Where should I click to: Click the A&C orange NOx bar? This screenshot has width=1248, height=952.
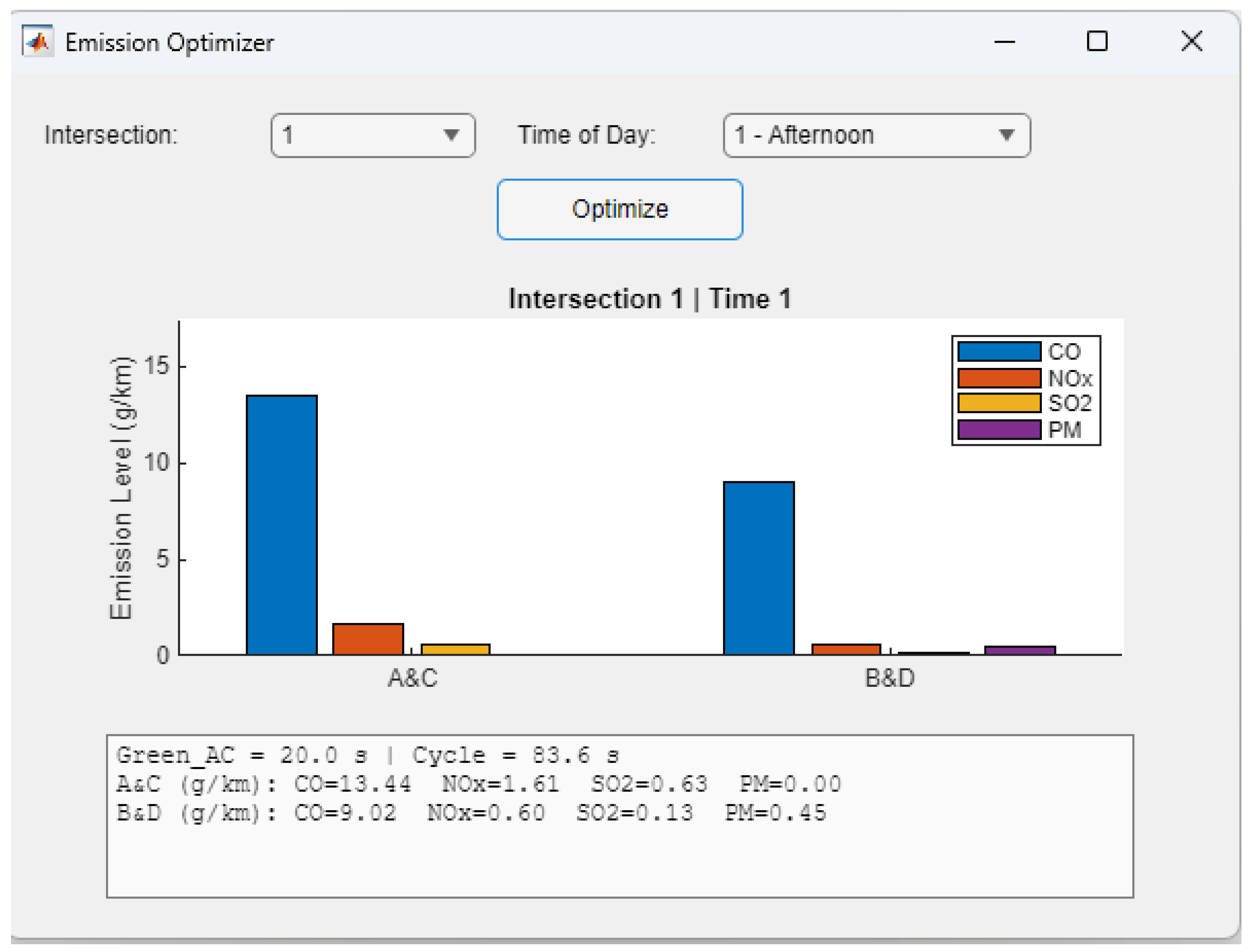(x=368, y=639)
